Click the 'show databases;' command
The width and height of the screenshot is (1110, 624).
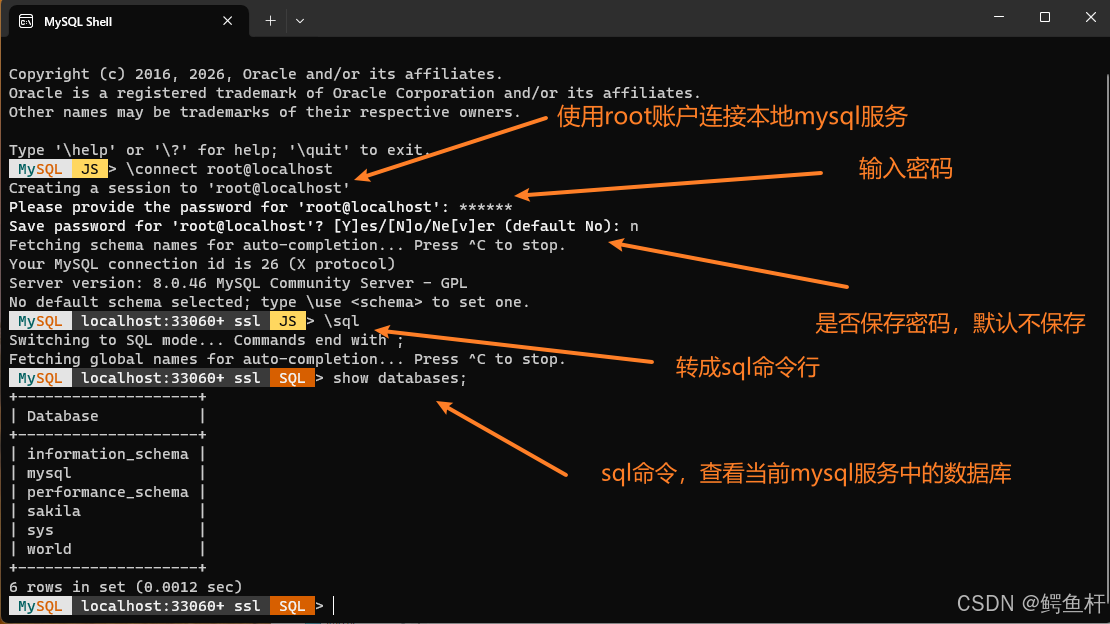tap(400, 378)
